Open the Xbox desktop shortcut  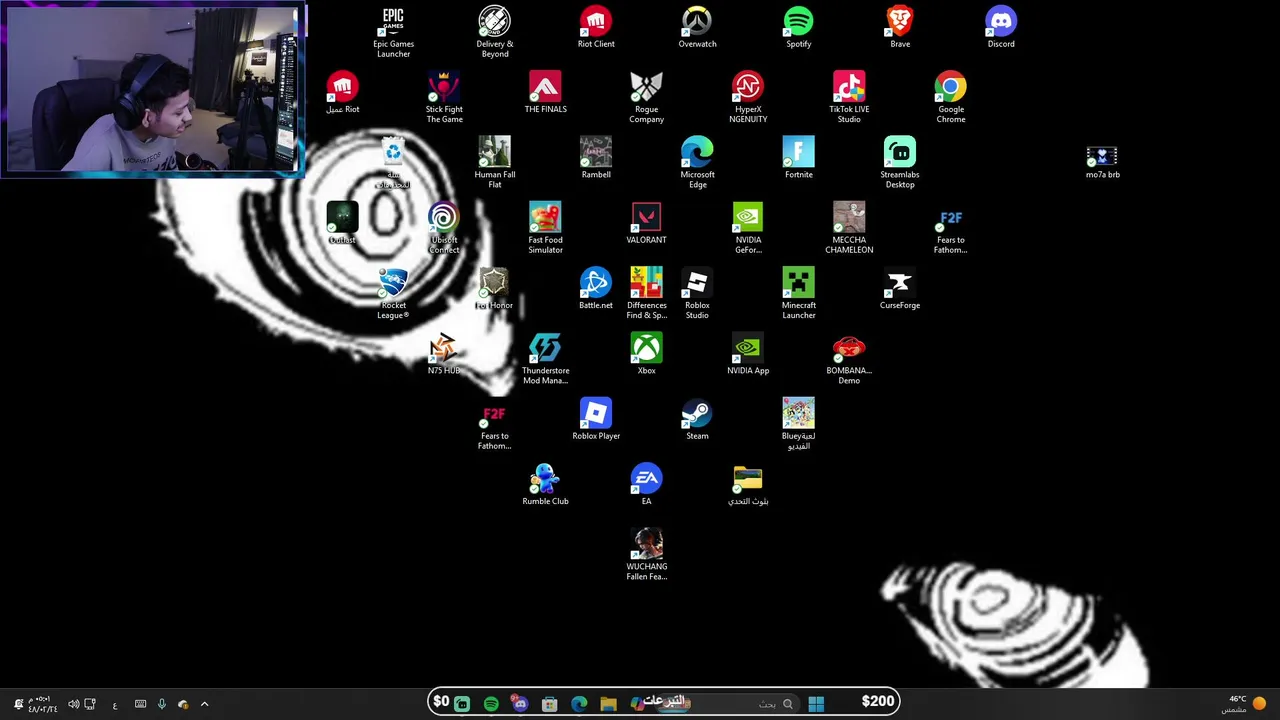click(x=646, y=355)
